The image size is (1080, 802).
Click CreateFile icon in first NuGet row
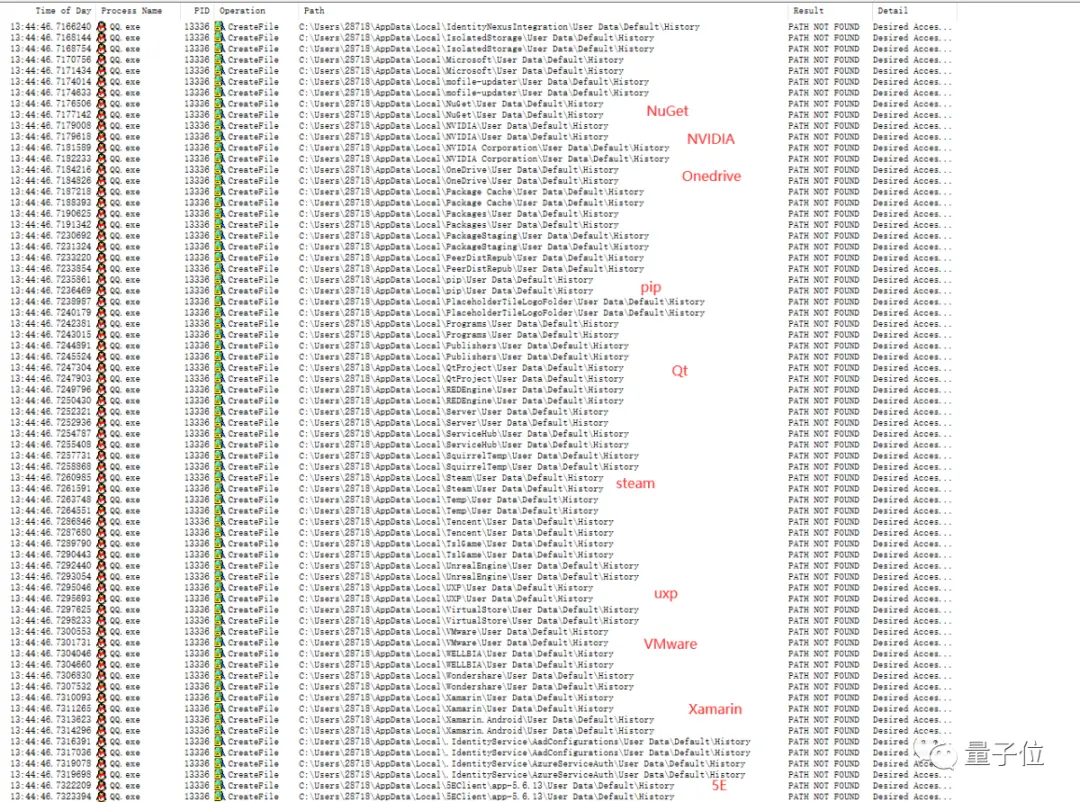click(221, 104)
